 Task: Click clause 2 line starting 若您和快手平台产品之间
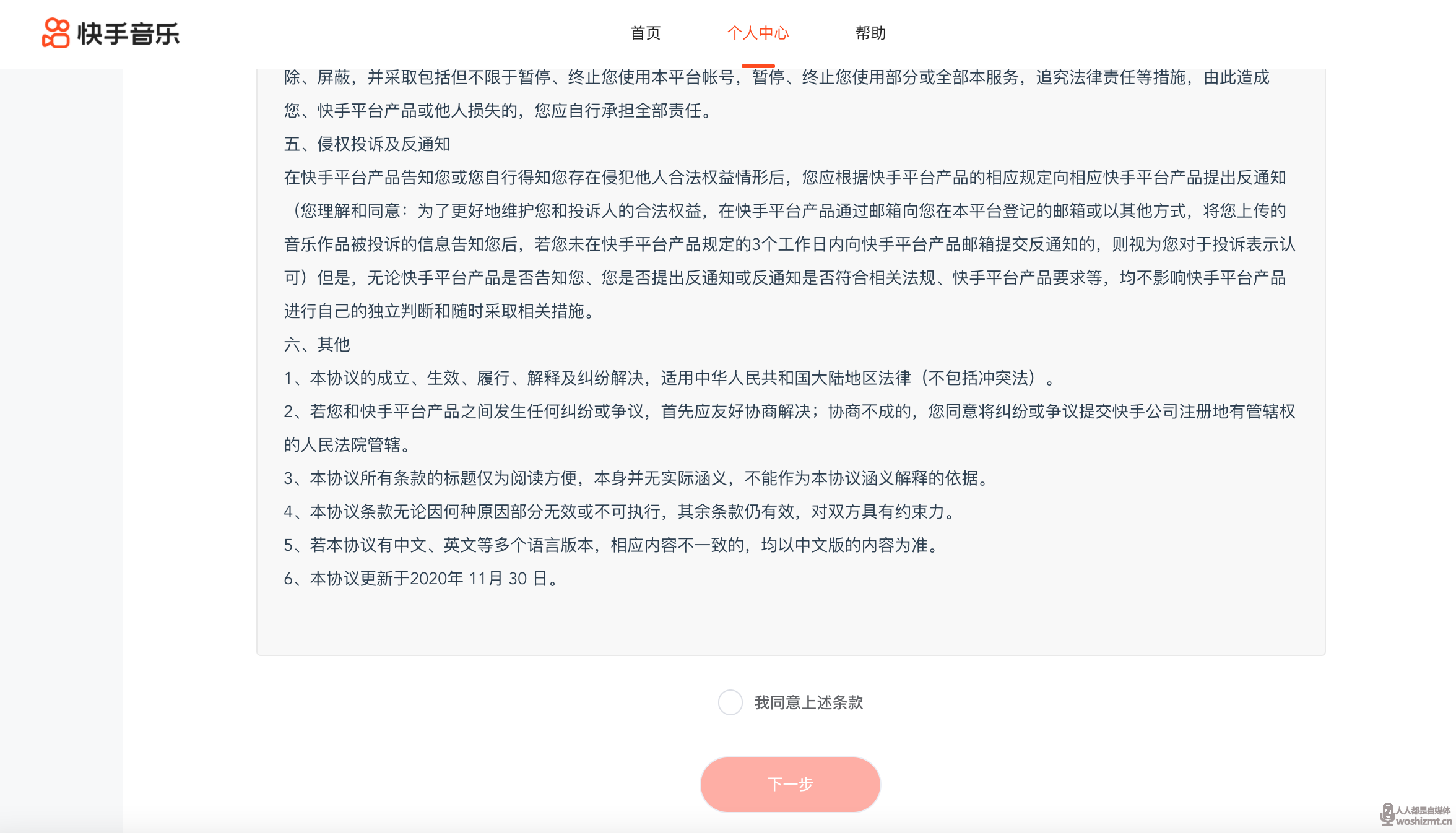point(790,412)
